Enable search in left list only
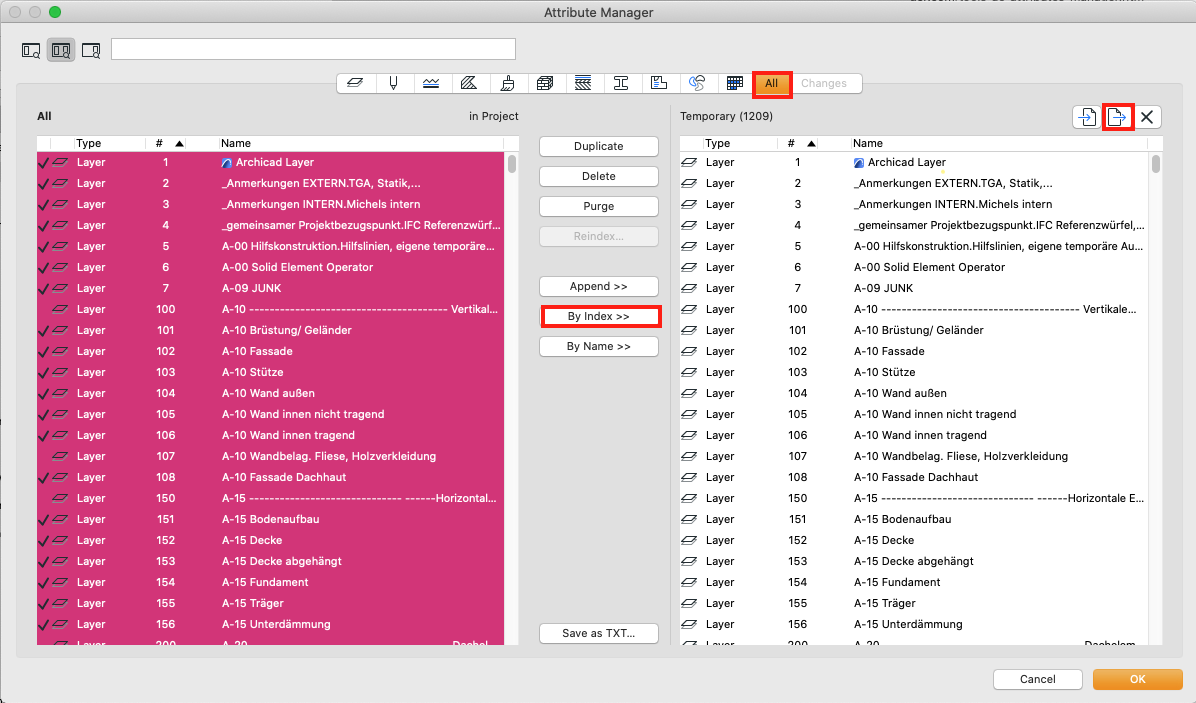Image resolution: width=1196 pixels, height=703 pixels. pos(31,50)
